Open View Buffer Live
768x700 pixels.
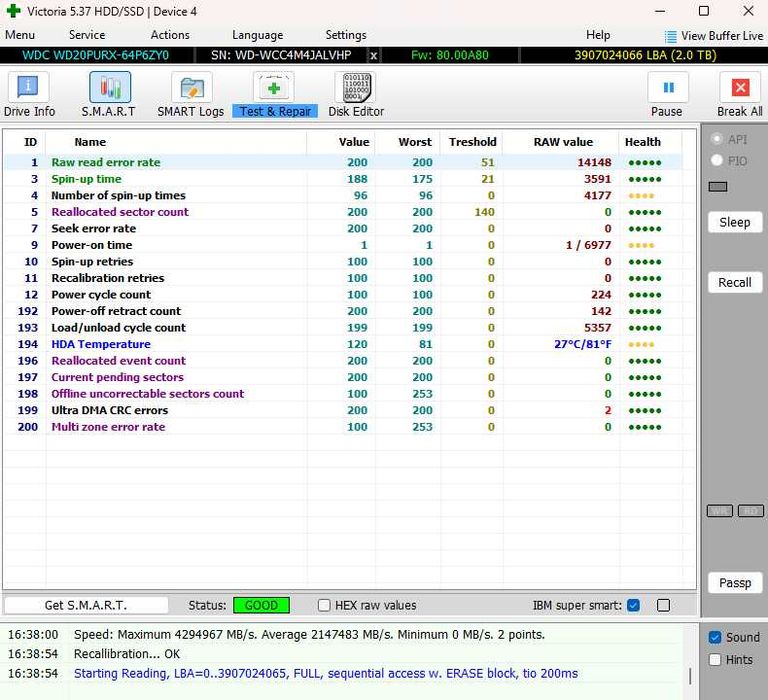pyautogui.click(x=714, y=36)
